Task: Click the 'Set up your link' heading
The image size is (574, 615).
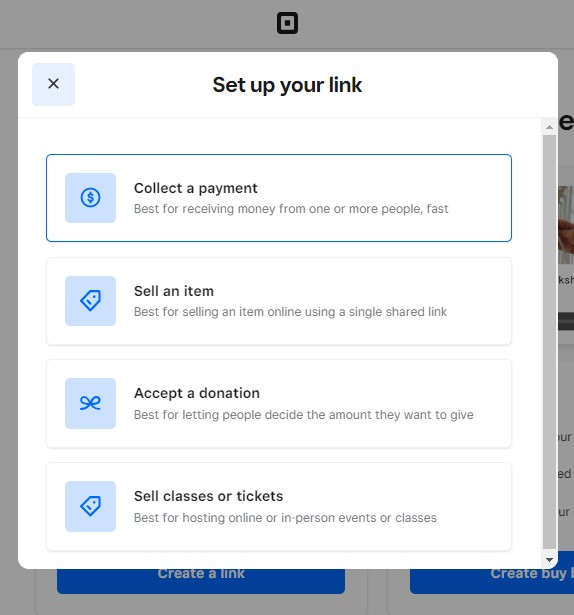Action: [x=287, y=85]
